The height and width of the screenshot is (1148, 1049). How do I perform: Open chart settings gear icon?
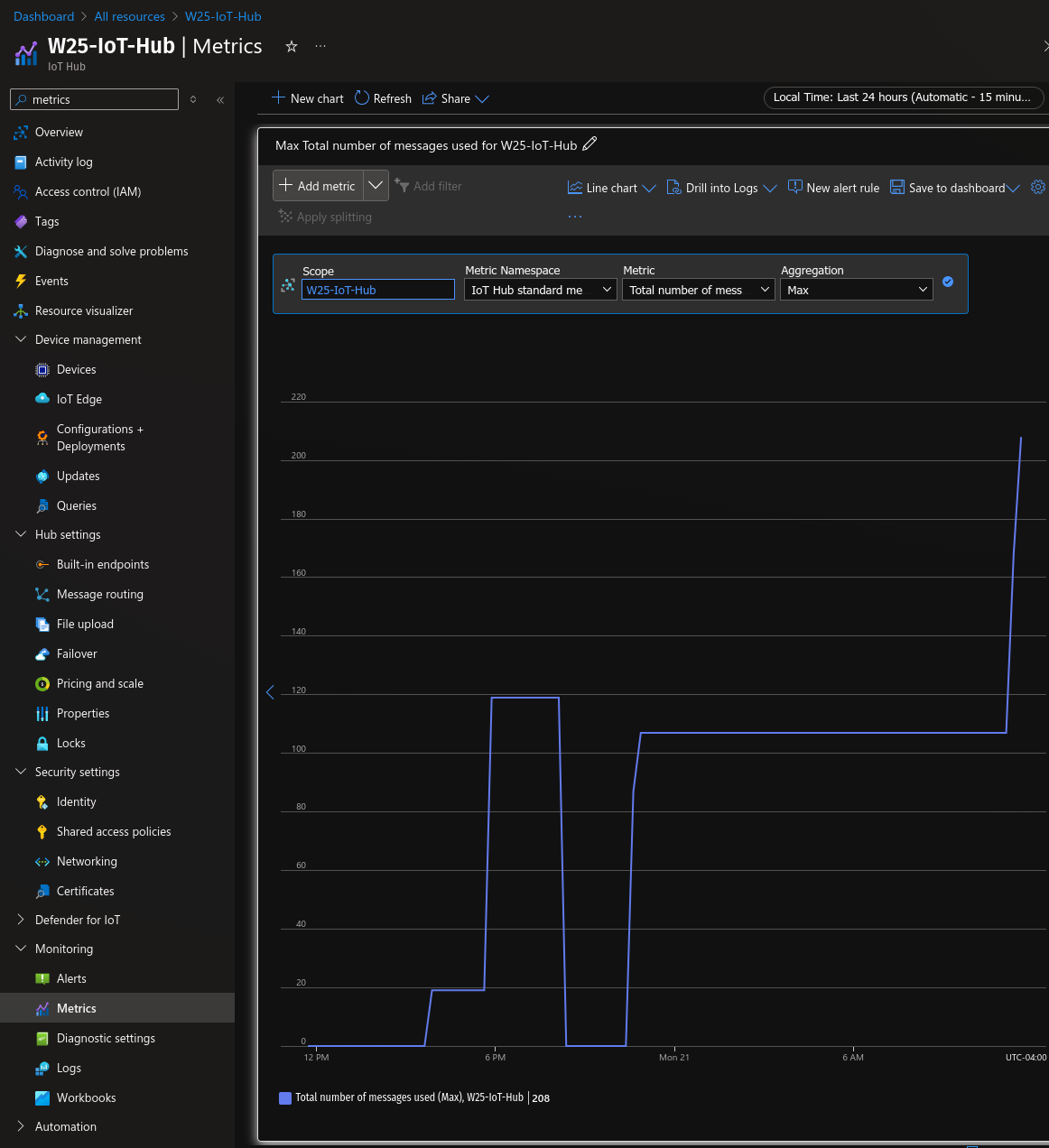click(x=1037, y=187)
